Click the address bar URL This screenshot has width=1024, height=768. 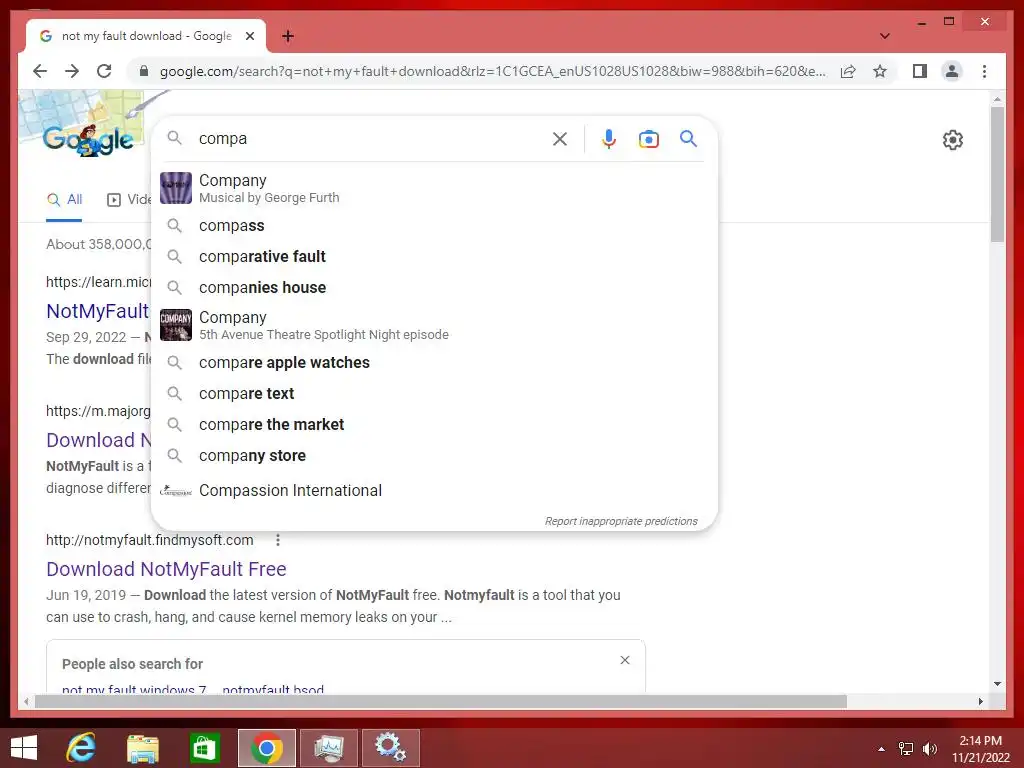pyautogui.click(x=492, y=71)
